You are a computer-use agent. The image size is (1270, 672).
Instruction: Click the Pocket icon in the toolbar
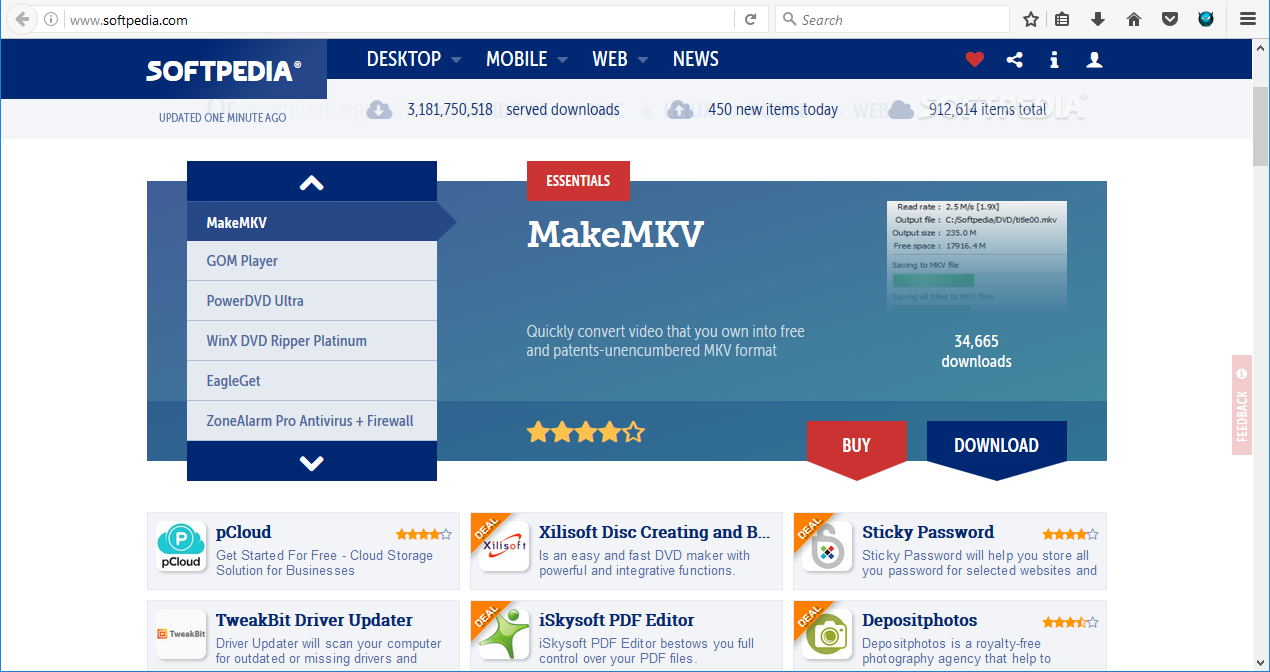coord(1169,19)
